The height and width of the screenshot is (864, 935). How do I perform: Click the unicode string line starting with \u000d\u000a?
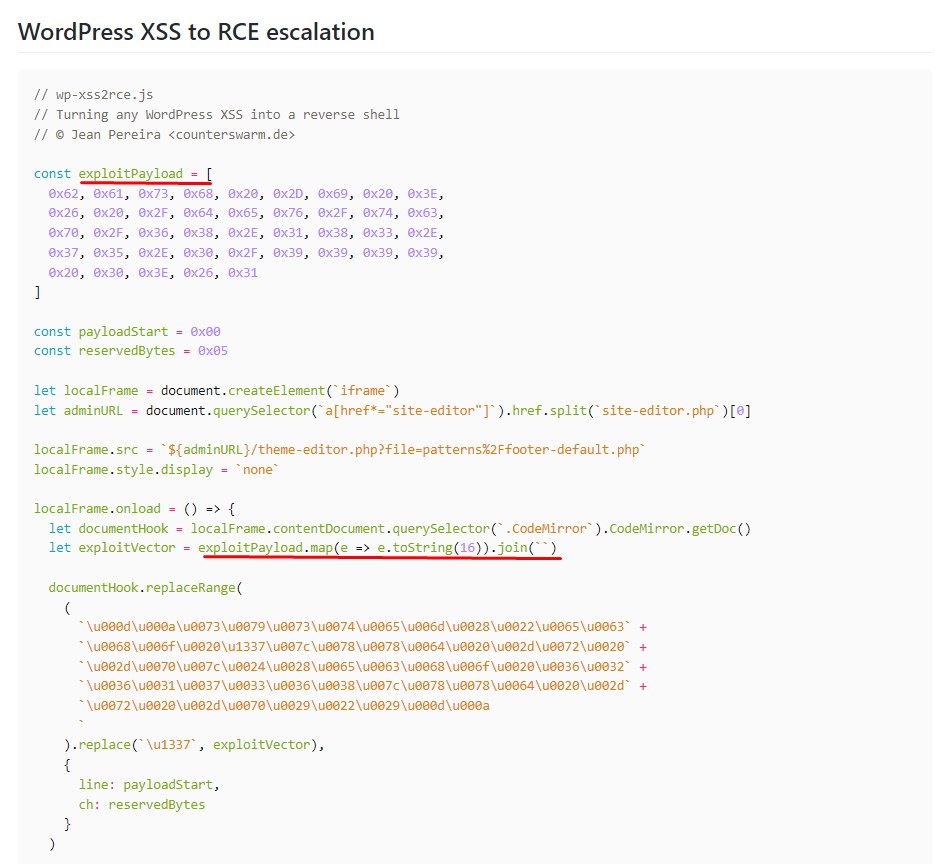[x=363, y=627]
